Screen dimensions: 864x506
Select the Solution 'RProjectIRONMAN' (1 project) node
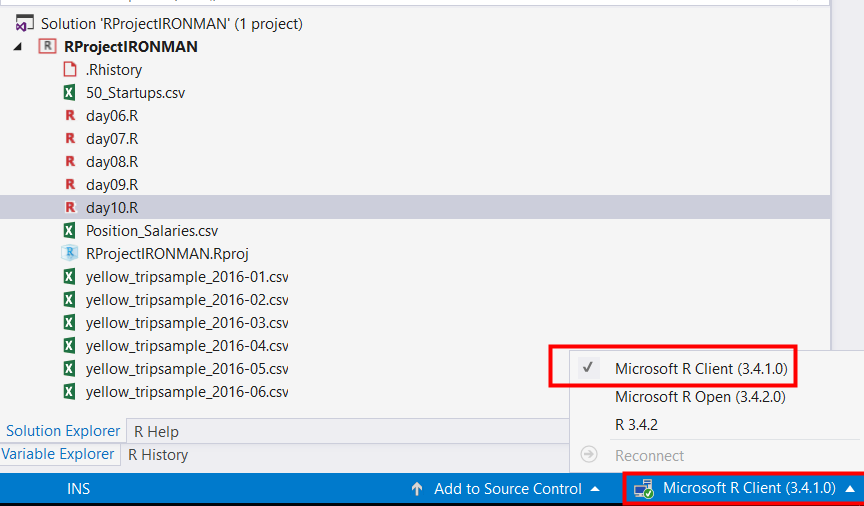pyautogui.click(x=172, y=24)
